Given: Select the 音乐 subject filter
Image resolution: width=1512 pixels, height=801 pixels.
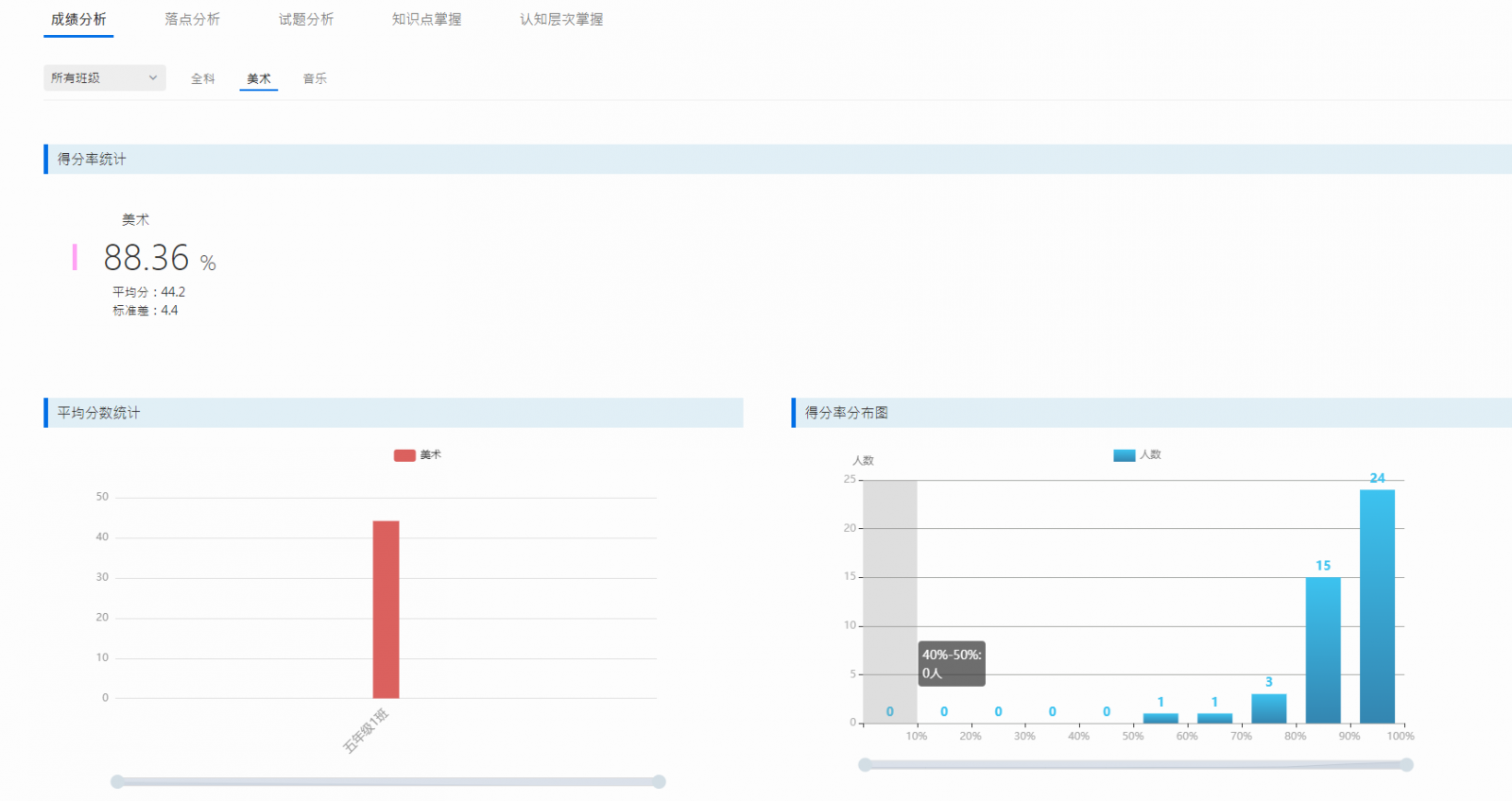Looking at the screenshot, I should pos(315,79).
